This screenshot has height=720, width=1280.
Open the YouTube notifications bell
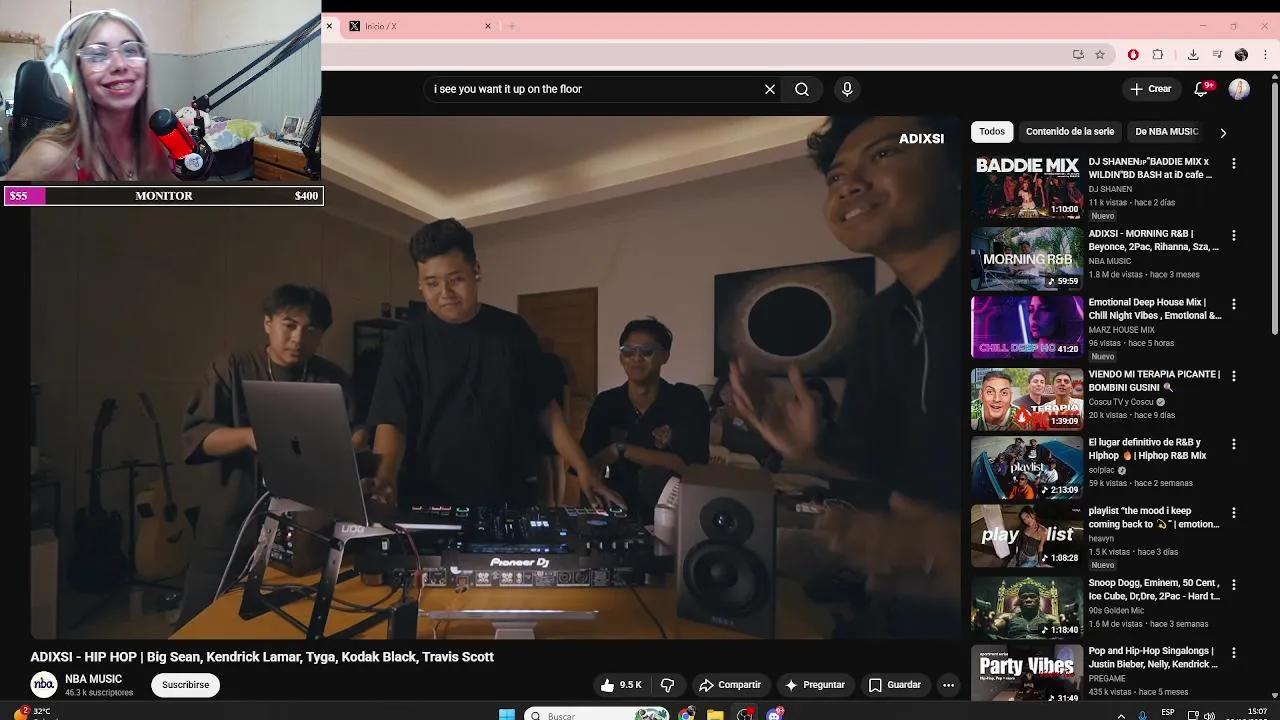[x=1203, y=89]
